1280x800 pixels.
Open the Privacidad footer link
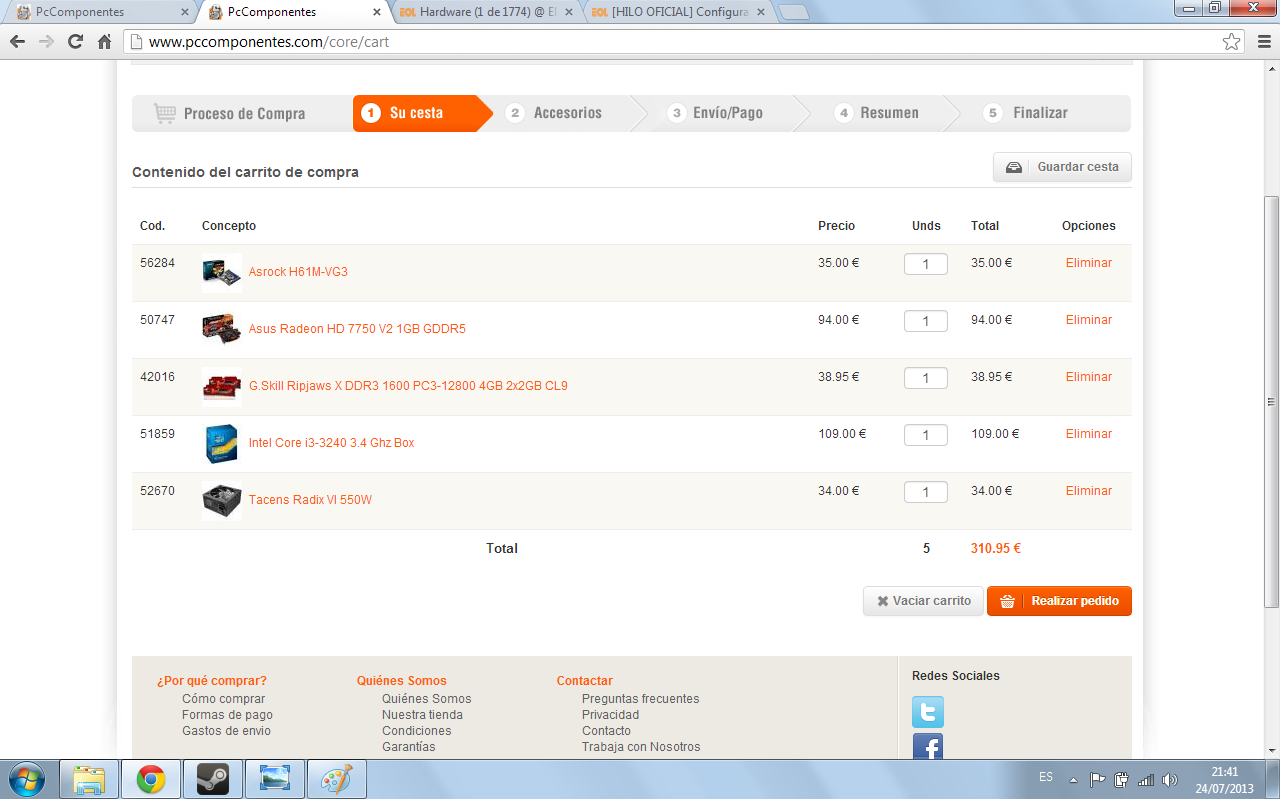click(x=610, y=715)
